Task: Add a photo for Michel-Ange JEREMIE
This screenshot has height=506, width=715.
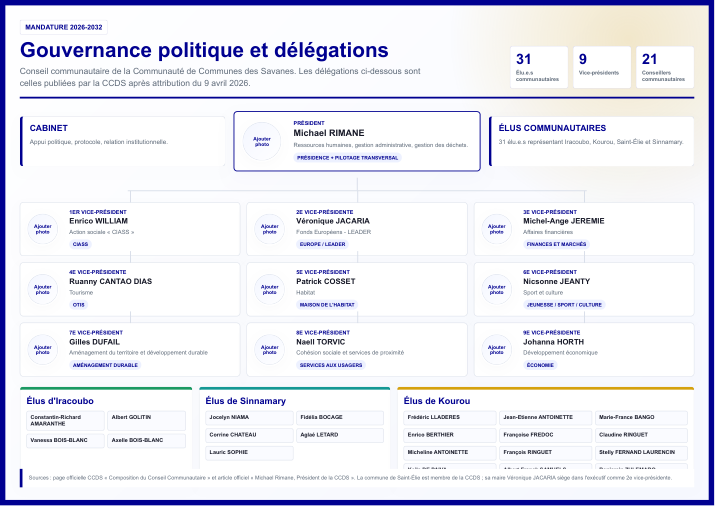Action: click(497, 229)
